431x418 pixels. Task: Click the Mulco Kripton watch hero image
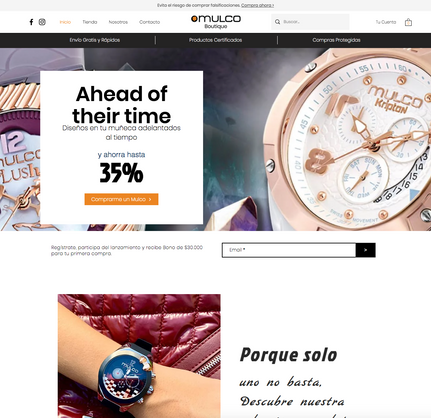pyautogui.click(x=347, y=140)
